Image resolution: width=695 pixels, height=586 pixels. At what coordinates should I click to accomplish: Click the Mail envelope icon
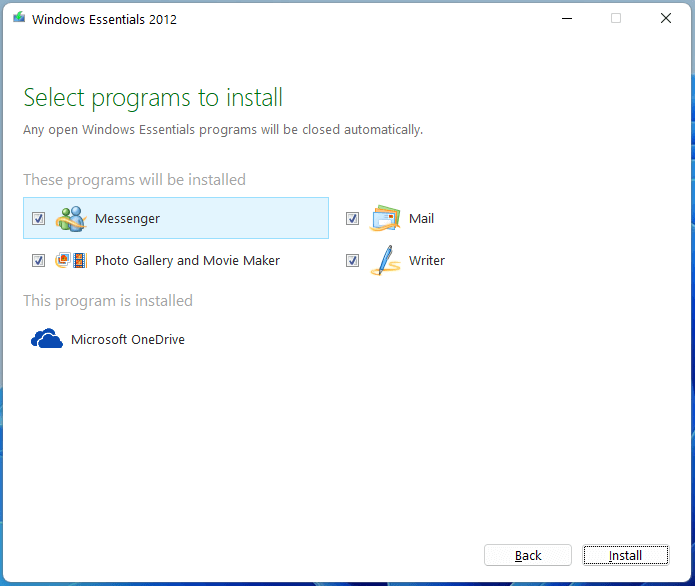pos(385,218)
